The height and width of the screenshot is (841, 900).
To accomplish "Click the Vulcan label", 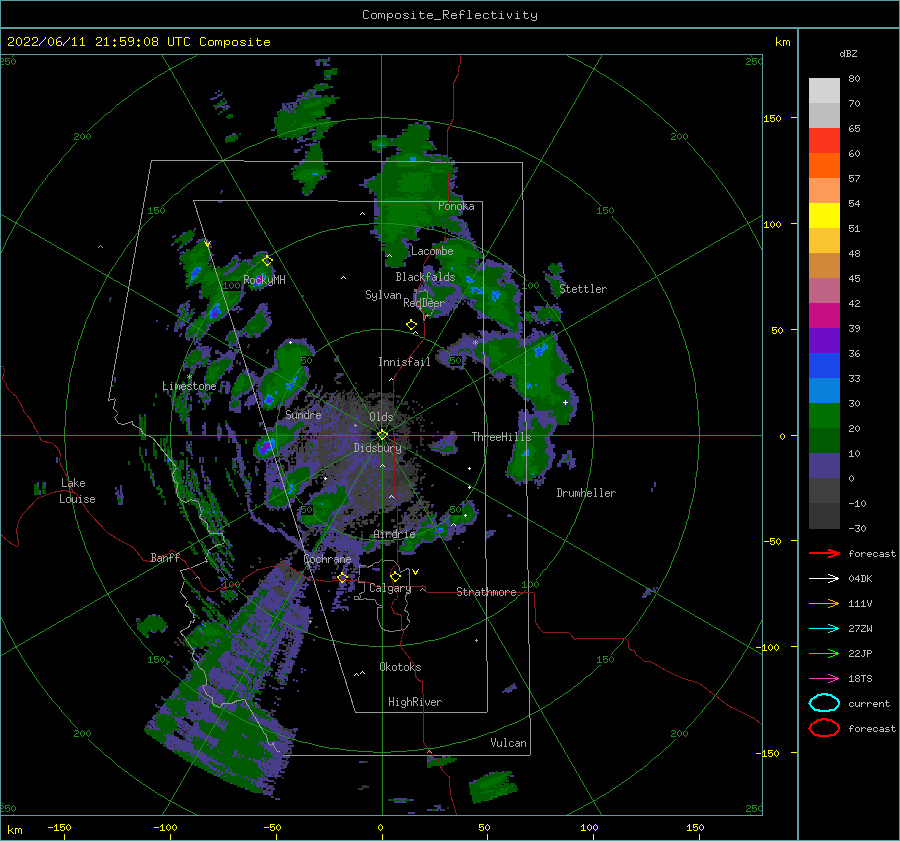I will pos(509,743).
